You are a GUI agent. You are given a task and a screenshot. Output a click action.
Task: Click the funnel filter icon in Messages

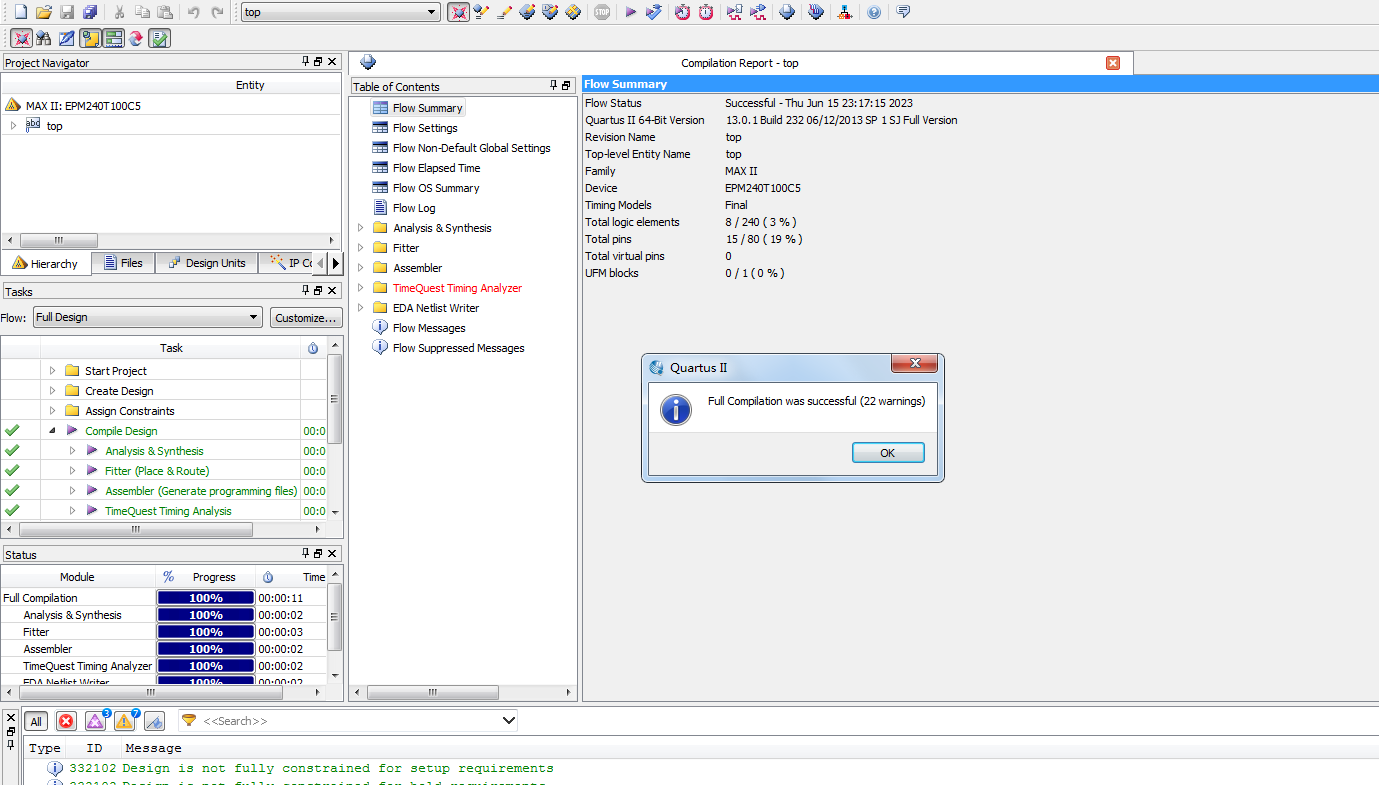[189, 720]
